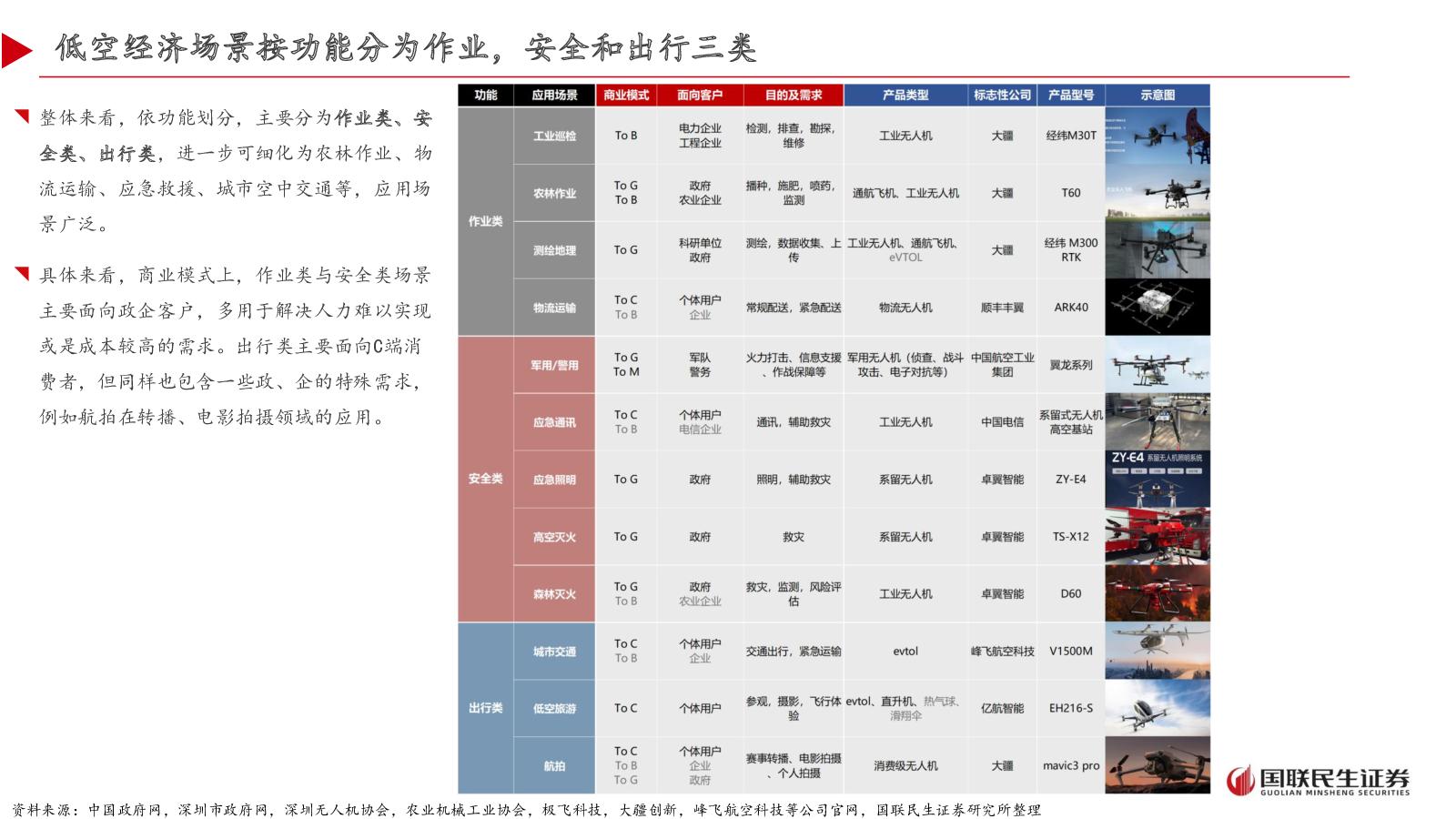Click the 商业模式 column header

tap(626, 96)
